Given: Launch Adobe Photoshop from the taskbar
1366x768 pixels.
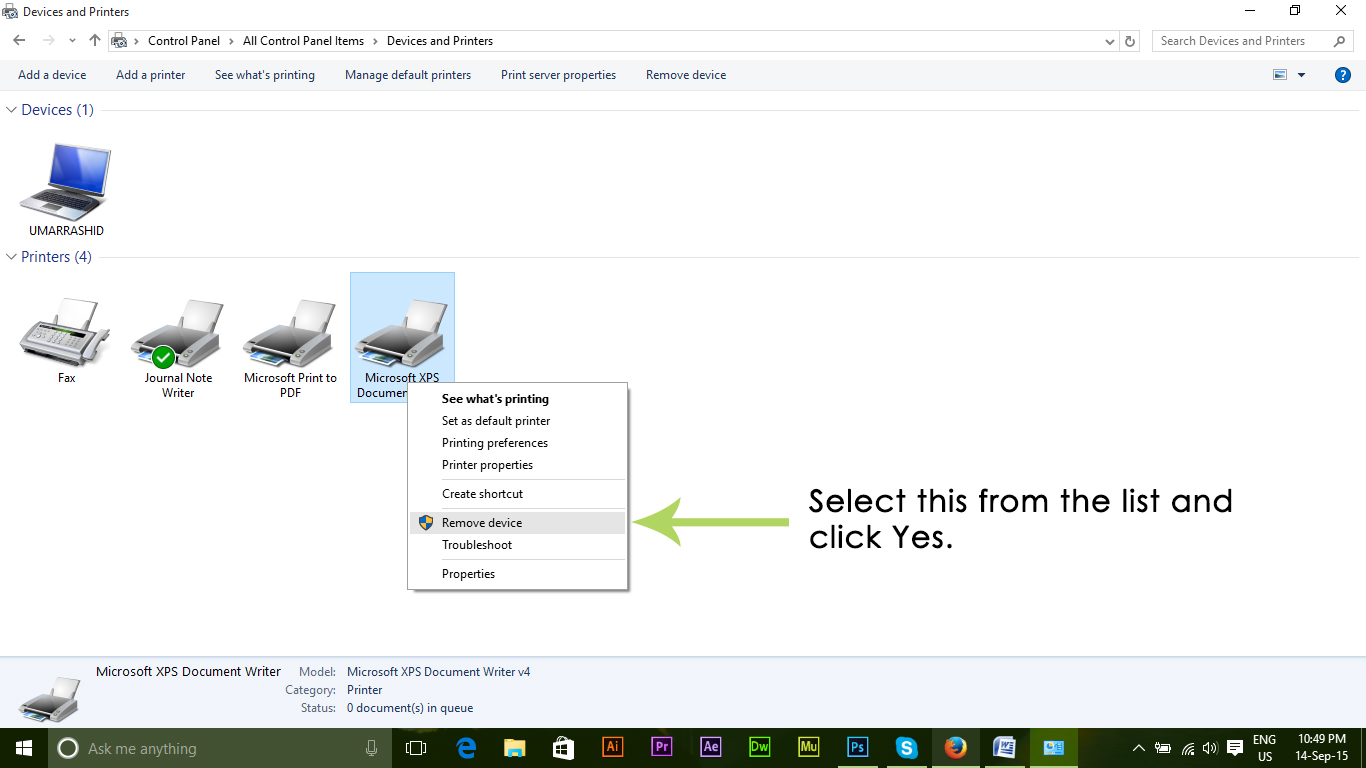Looking at the screenshot, I should coord(858,748).
